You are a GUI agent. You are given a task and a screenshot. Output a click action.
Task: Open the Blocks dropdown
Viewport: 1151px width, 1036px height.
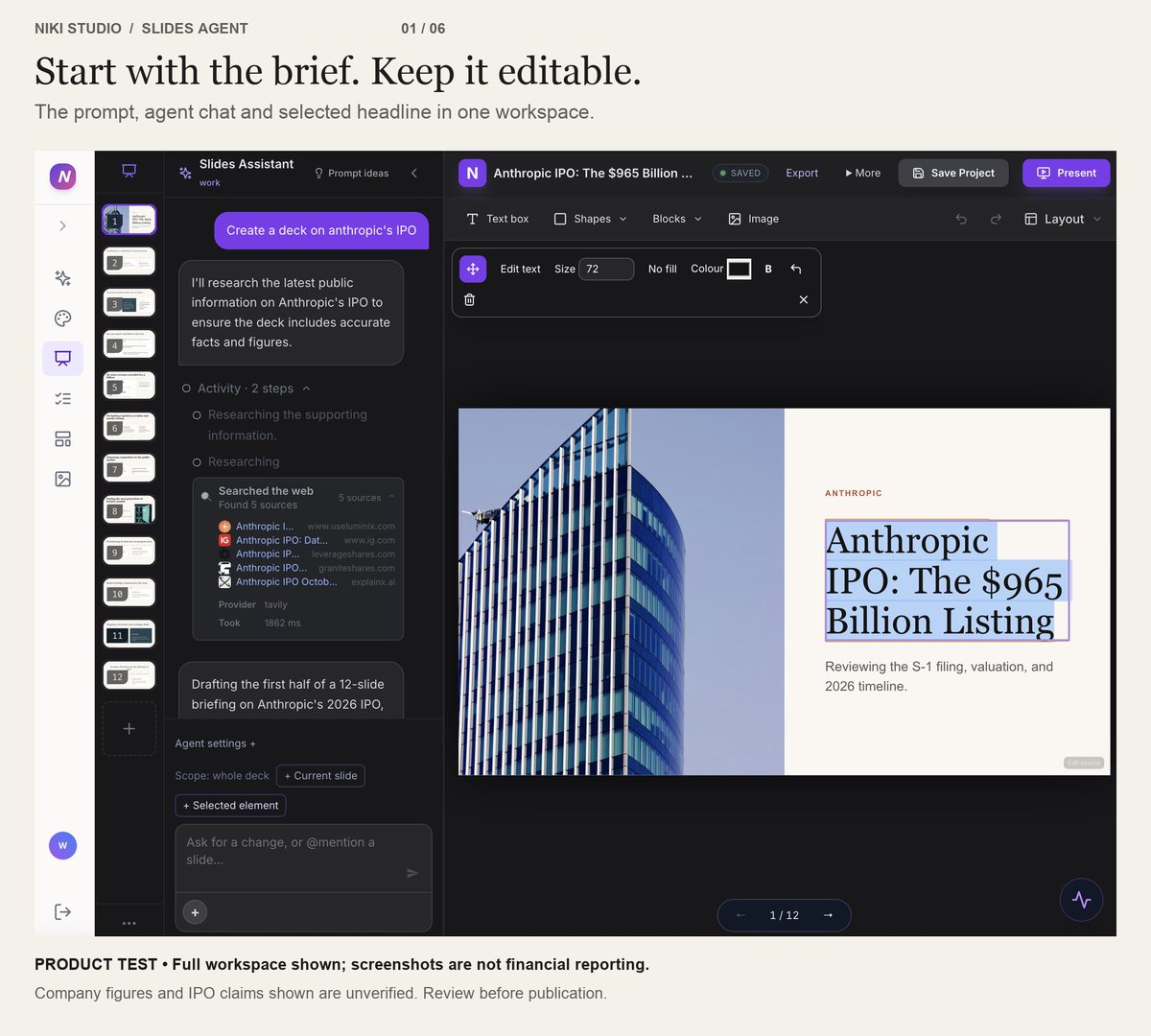click(677, 219)
